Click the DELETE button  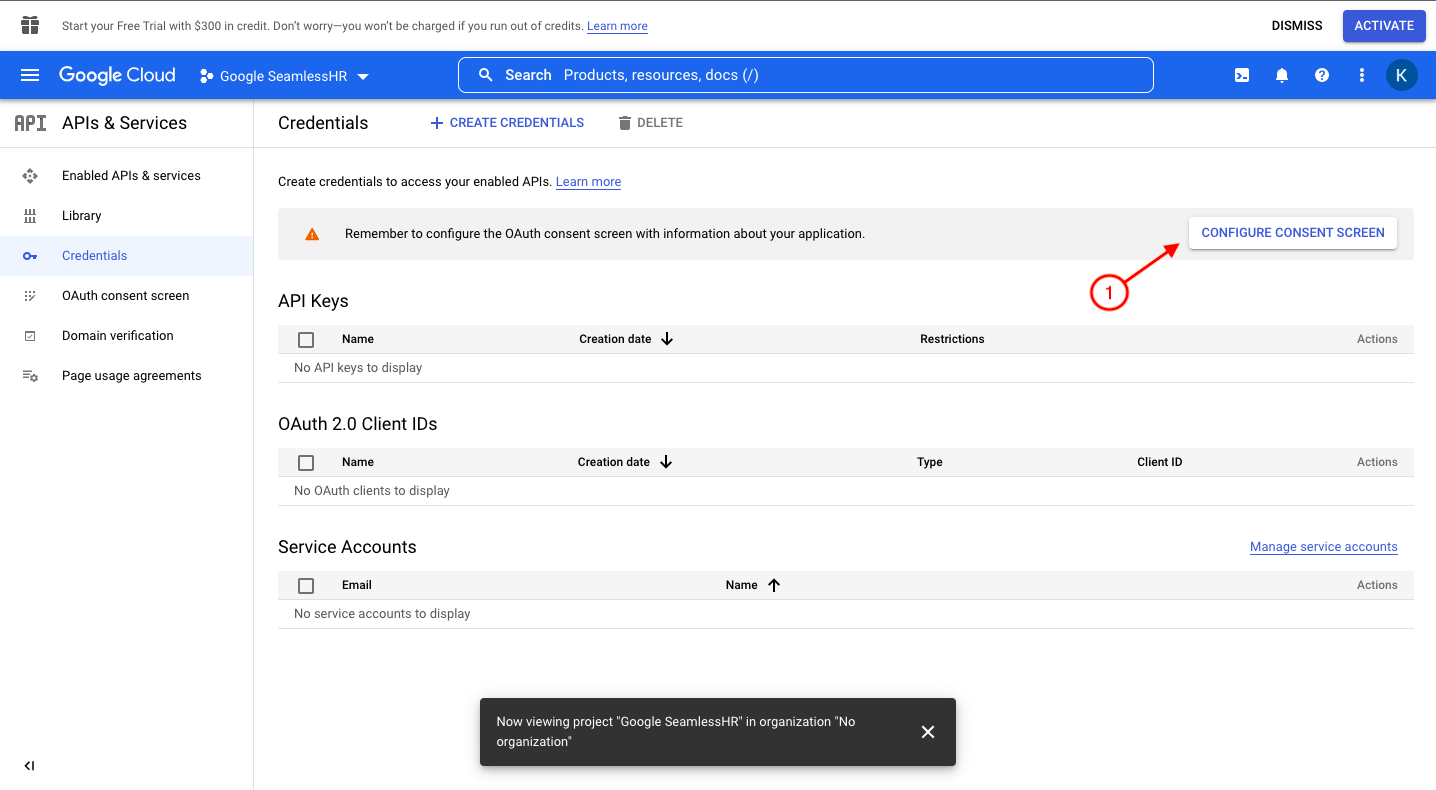tap(650, 123)
